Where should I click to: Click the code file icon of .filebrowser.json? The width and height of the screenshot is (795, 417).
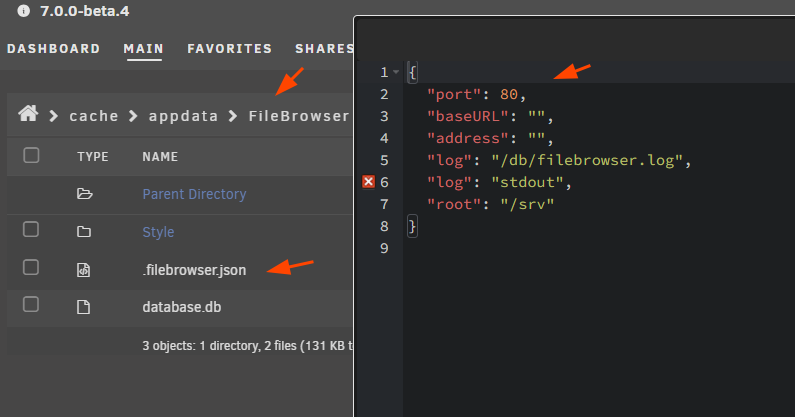(84, 270)
